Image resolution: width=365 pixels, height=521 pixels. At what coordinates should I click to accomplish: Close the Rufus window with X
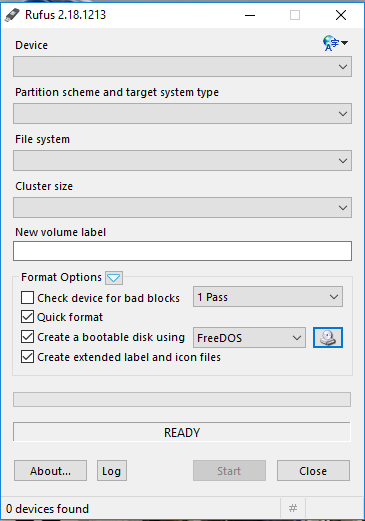click(341, 15)
